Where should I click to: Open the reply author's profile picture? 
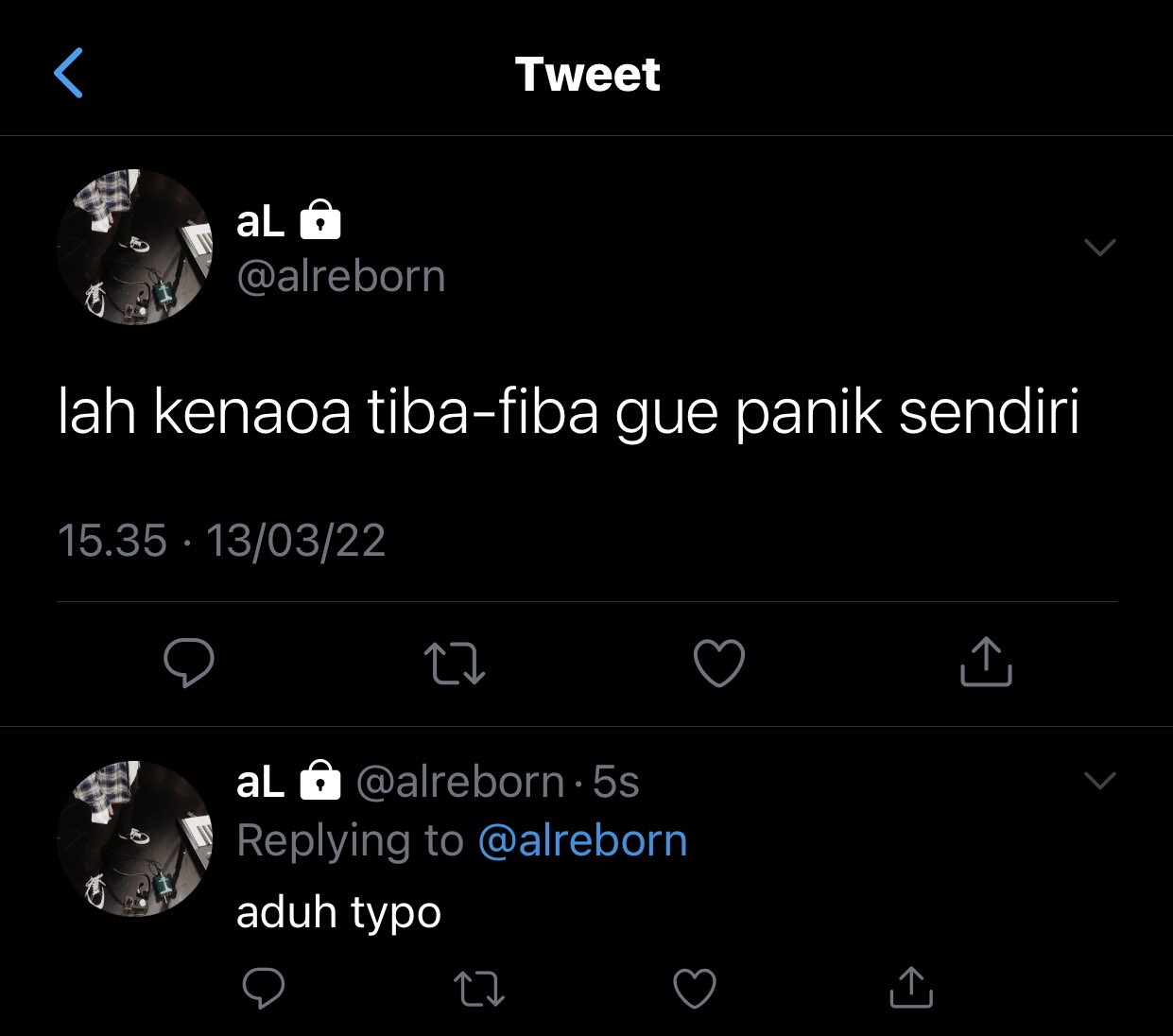tap(135, 839)
